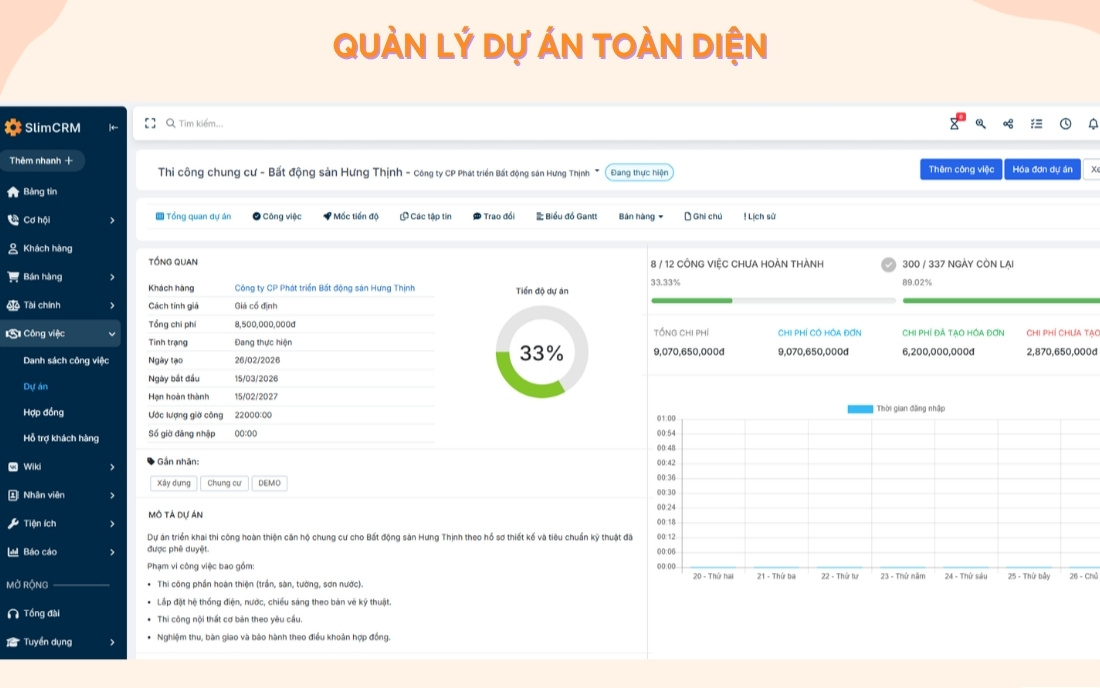Screen dimensions: 1100x688
Task: Open the Ghi chú tab
Action: coord(703,216)
